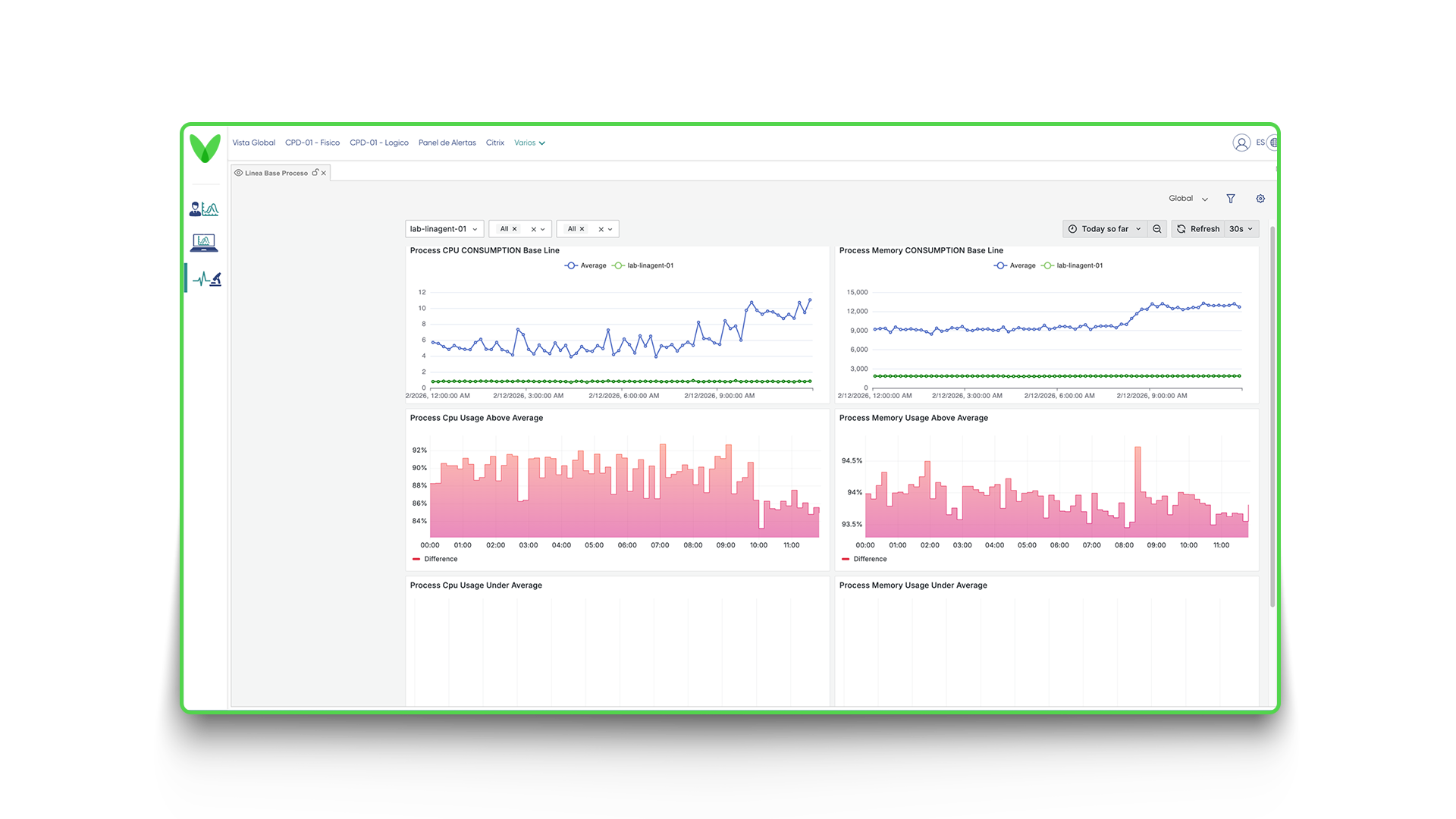Open the CPD-01 - Logico menu item
The image size is (1456, 819).
point(379,143)
